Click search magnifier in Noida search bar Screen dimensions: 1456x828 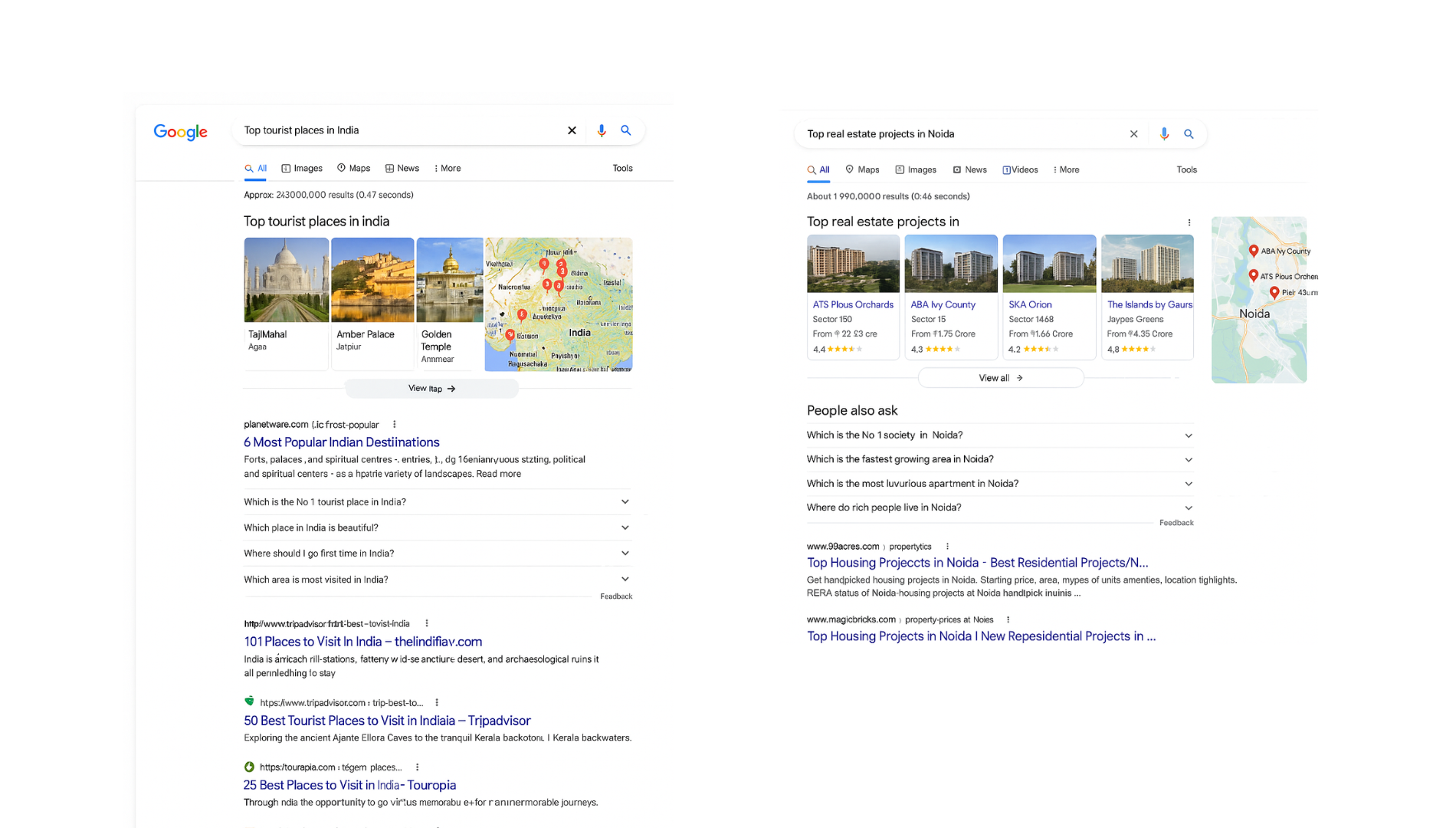1189,134
